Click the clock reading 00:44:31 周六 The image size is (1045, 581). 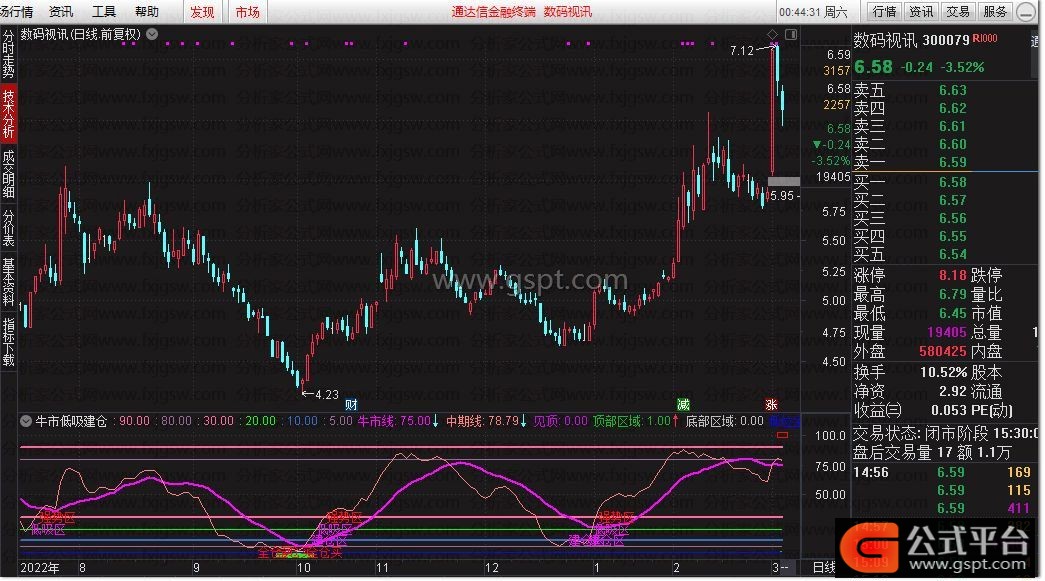813,12
